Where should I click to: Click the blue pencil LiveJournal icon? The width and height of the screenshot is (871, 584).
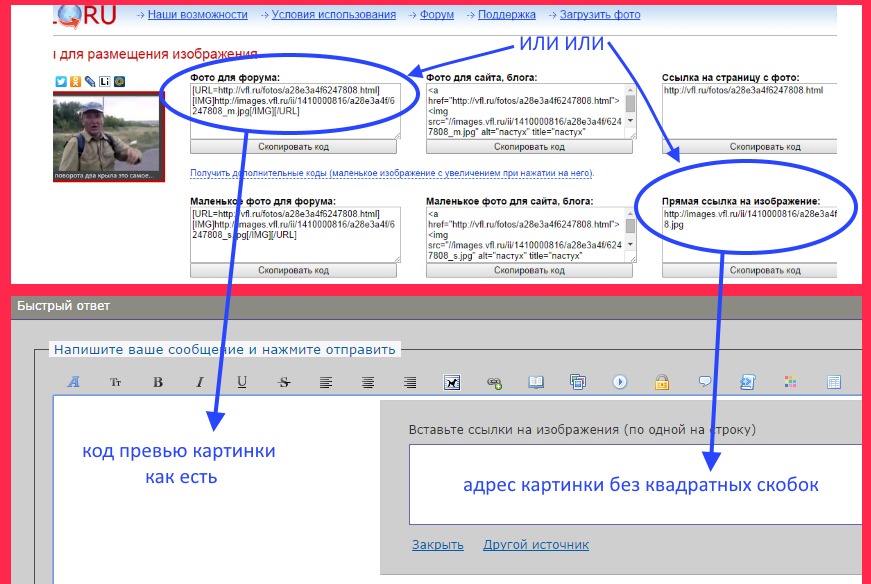pos(90,82)
